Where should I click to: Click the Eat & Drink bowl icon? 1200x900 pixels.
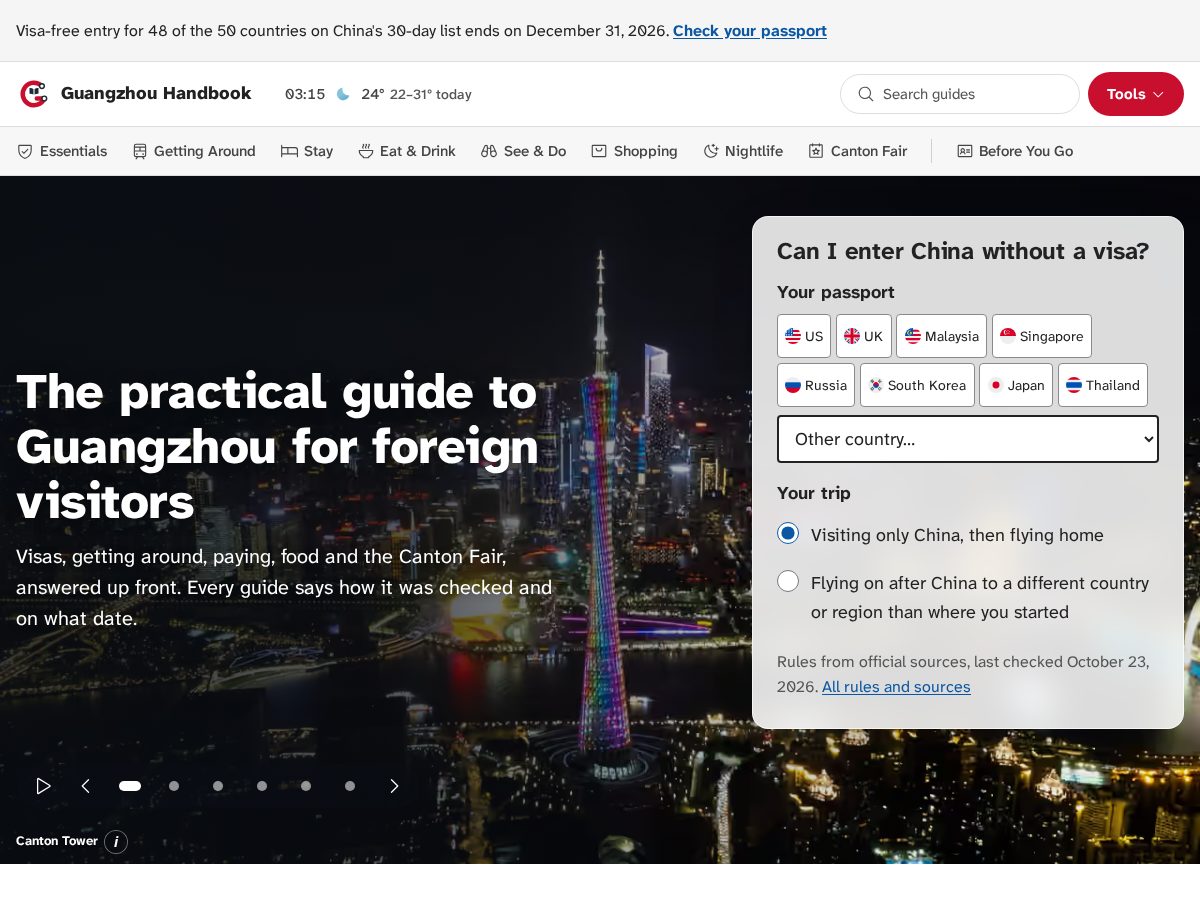pos(366,151)
